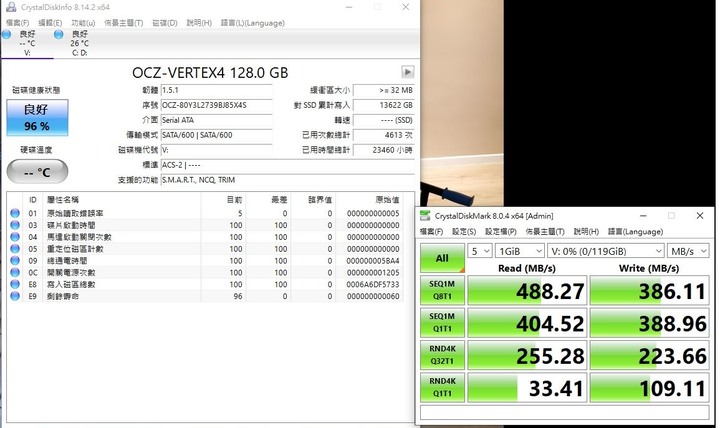Click status dot for attribute 03

(x=15, y=225)
